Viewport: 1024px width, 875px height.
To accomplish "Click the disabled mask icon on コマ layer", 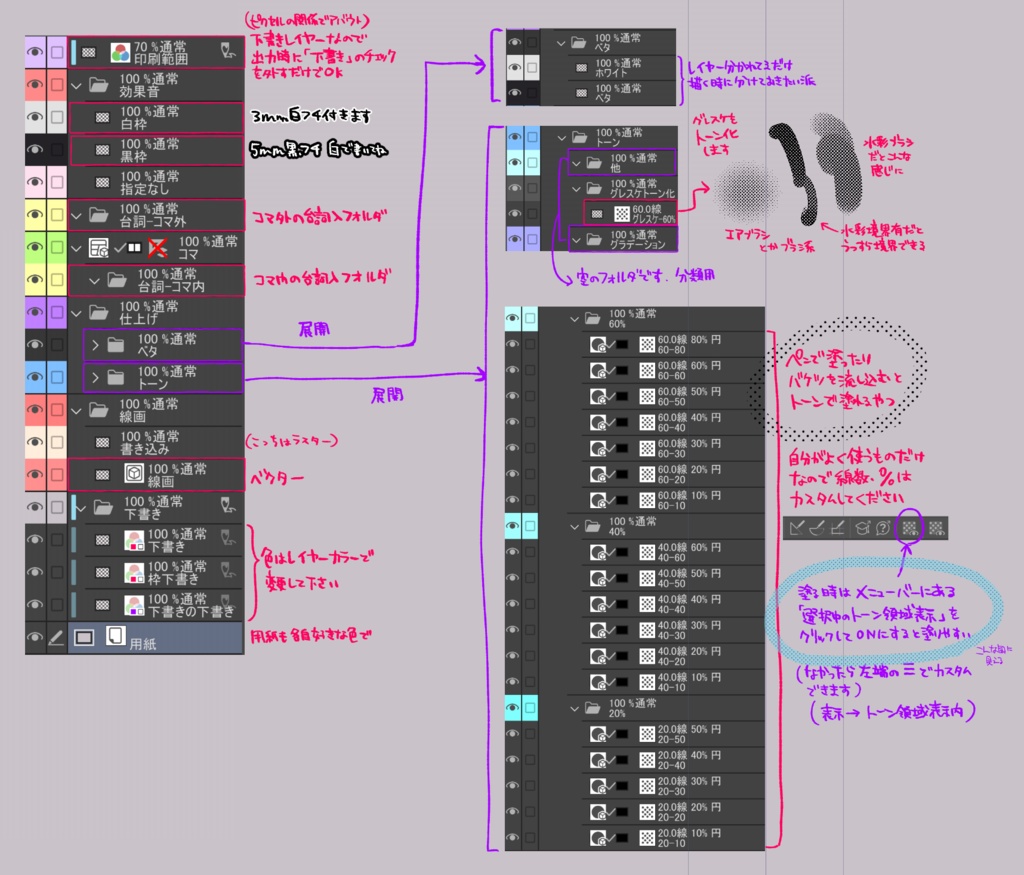I will coord(158,247).
